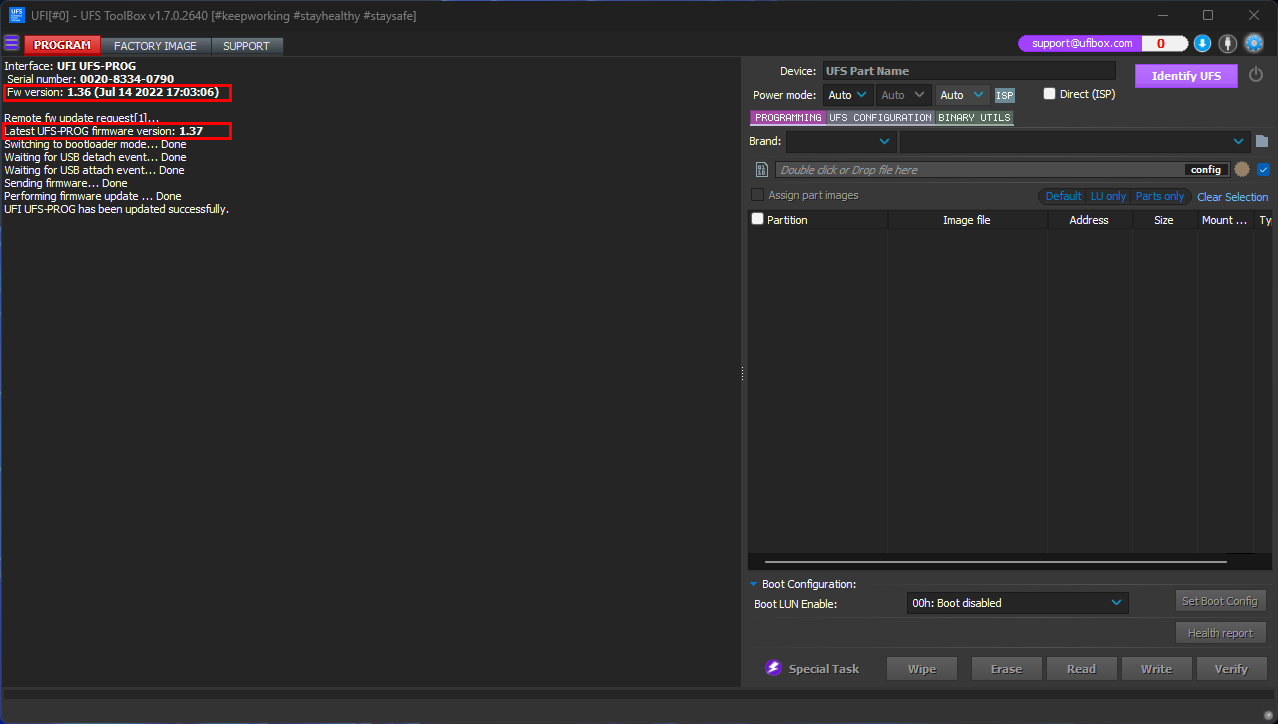Select the Parts only preset
This screenshot has width=1278, height=724.
(x=1160, y=196)
